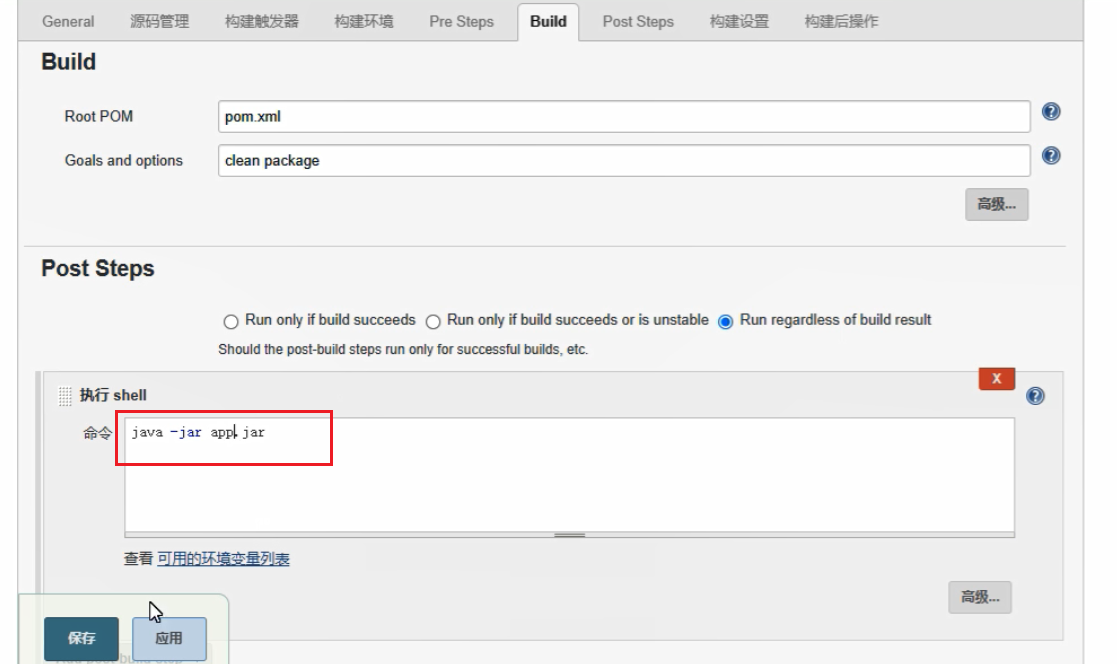The image size is (1117, 664).
Task: Focus the shell 命令 text area
Action: tap(569, 474)
